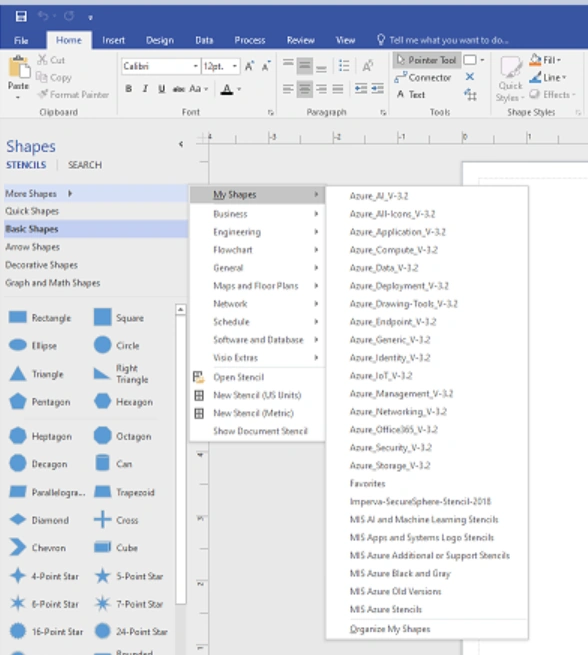Click the Copy button
588x655 pixels.
tap(54, 77)
